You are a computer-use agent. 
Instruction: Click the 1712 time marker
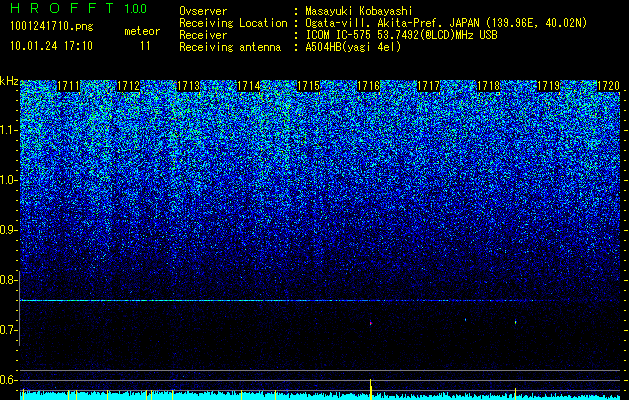(128, 86)
